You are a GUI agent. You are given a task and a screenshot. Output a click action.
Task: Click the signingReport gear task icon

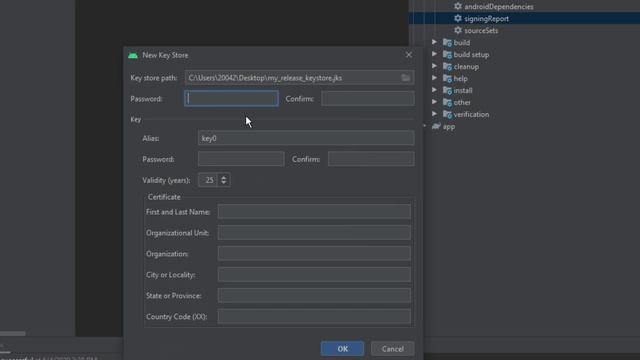pos(458,18)
